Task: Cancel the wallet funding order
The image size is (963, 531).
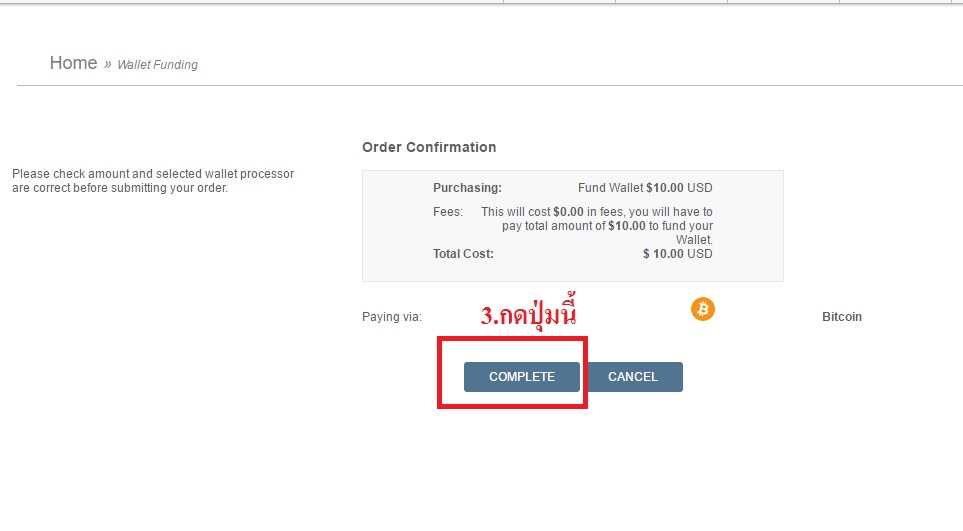Action: click(633, 376)
